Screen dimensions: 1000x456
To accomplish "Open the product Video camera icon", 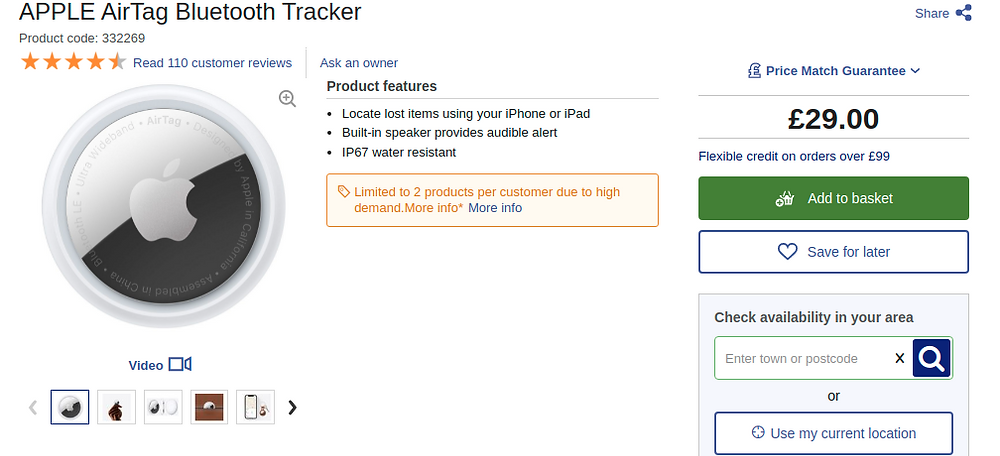I will (180, 365).
